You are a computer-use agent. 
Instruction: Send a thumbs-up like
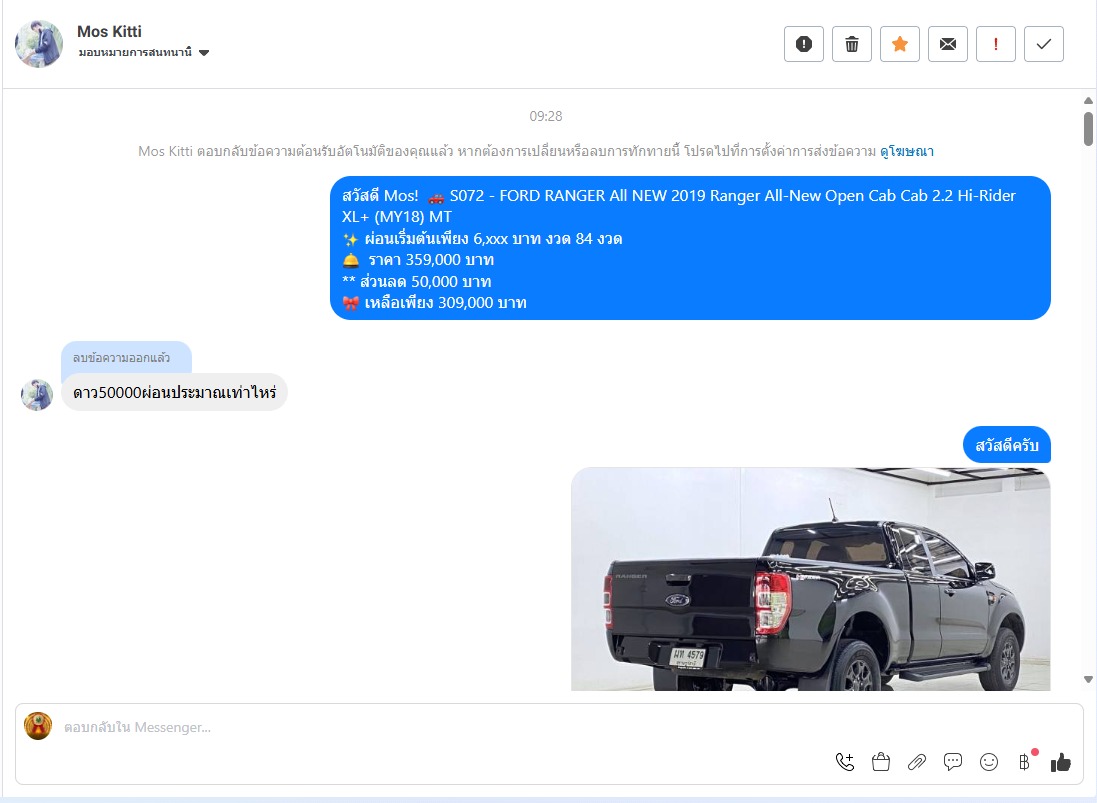pyautogui.click(x=1061, y=762)
